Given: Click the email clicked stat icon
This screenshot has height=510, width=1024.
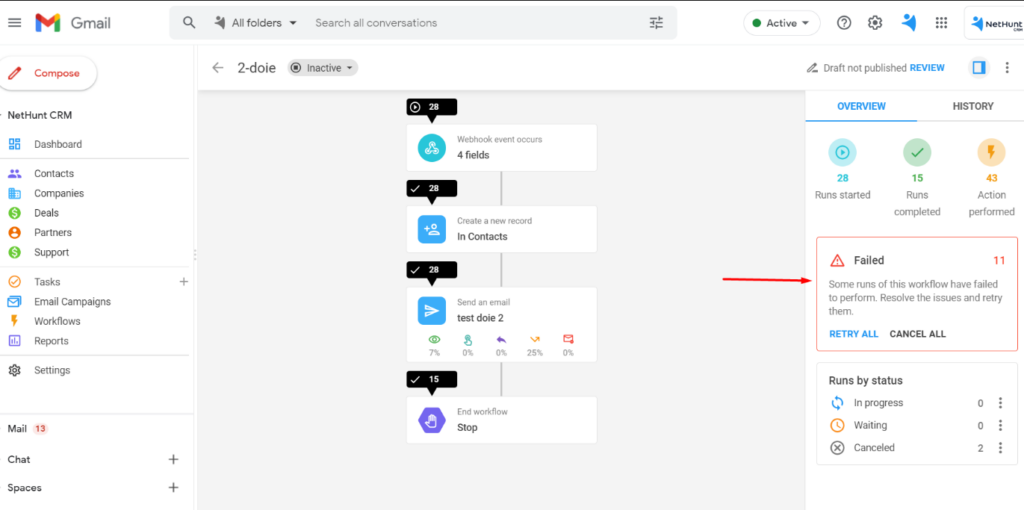Looking at the screenshot, I should click(468, 340).
